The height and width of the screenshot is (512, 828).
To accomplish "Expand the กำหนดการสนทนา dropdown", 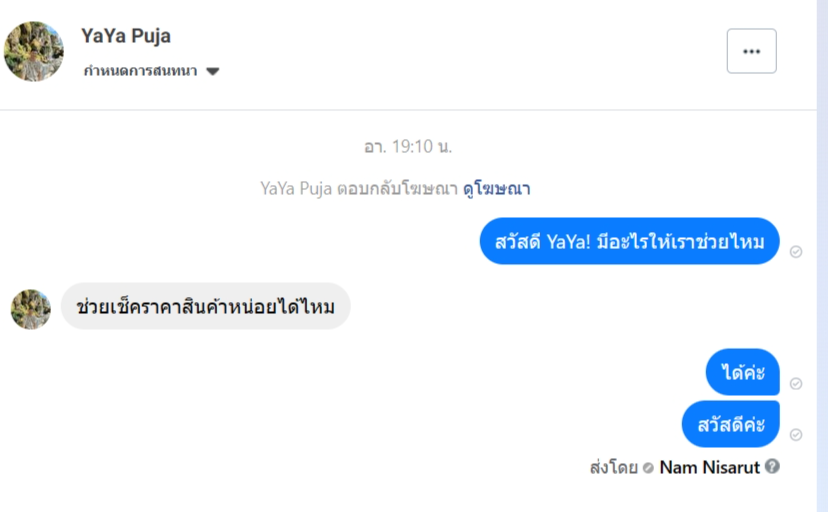I will point(141,71).
